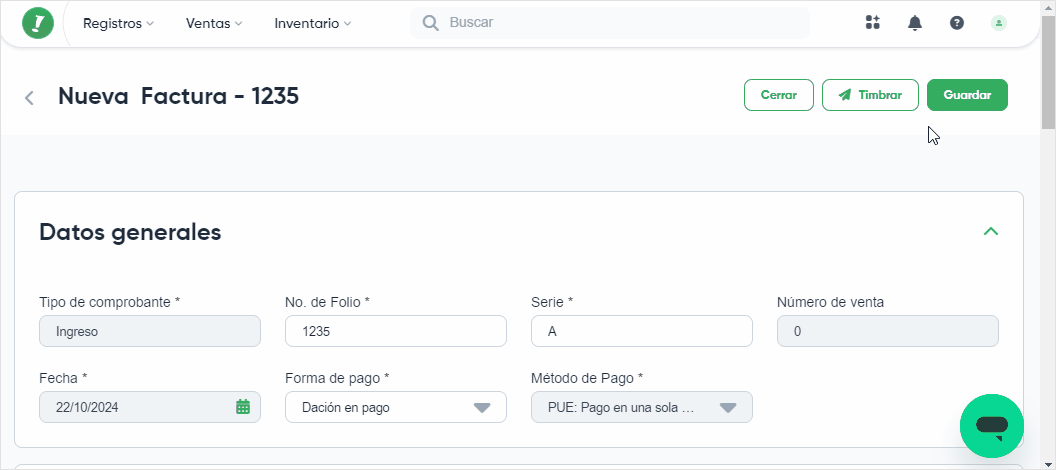
Task: Open the Fecha calendar picker icon
Action: 243,407
